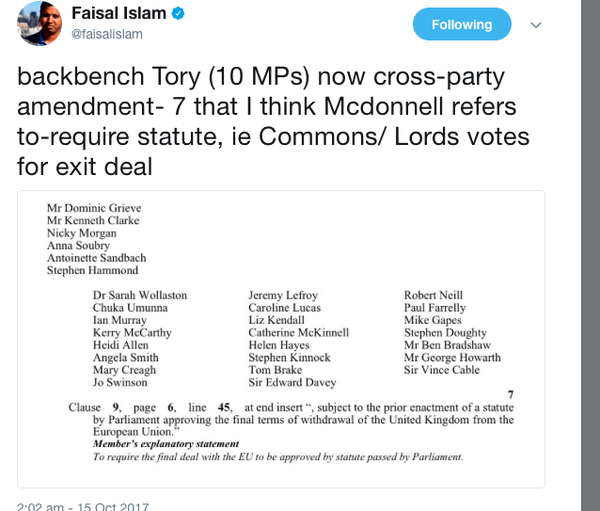Screen dimensions: 600x511
Task: Click Jo Swinson in the signatory list
Action: 120,383
